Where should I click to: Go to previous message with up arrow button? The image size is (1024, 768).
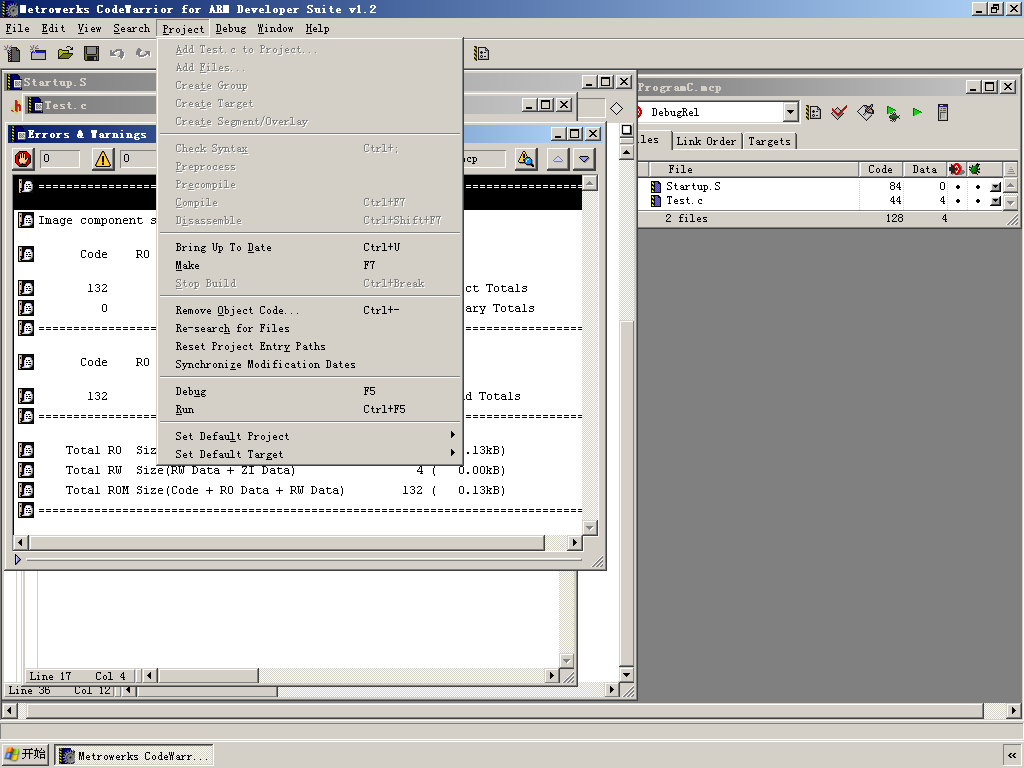558,159
